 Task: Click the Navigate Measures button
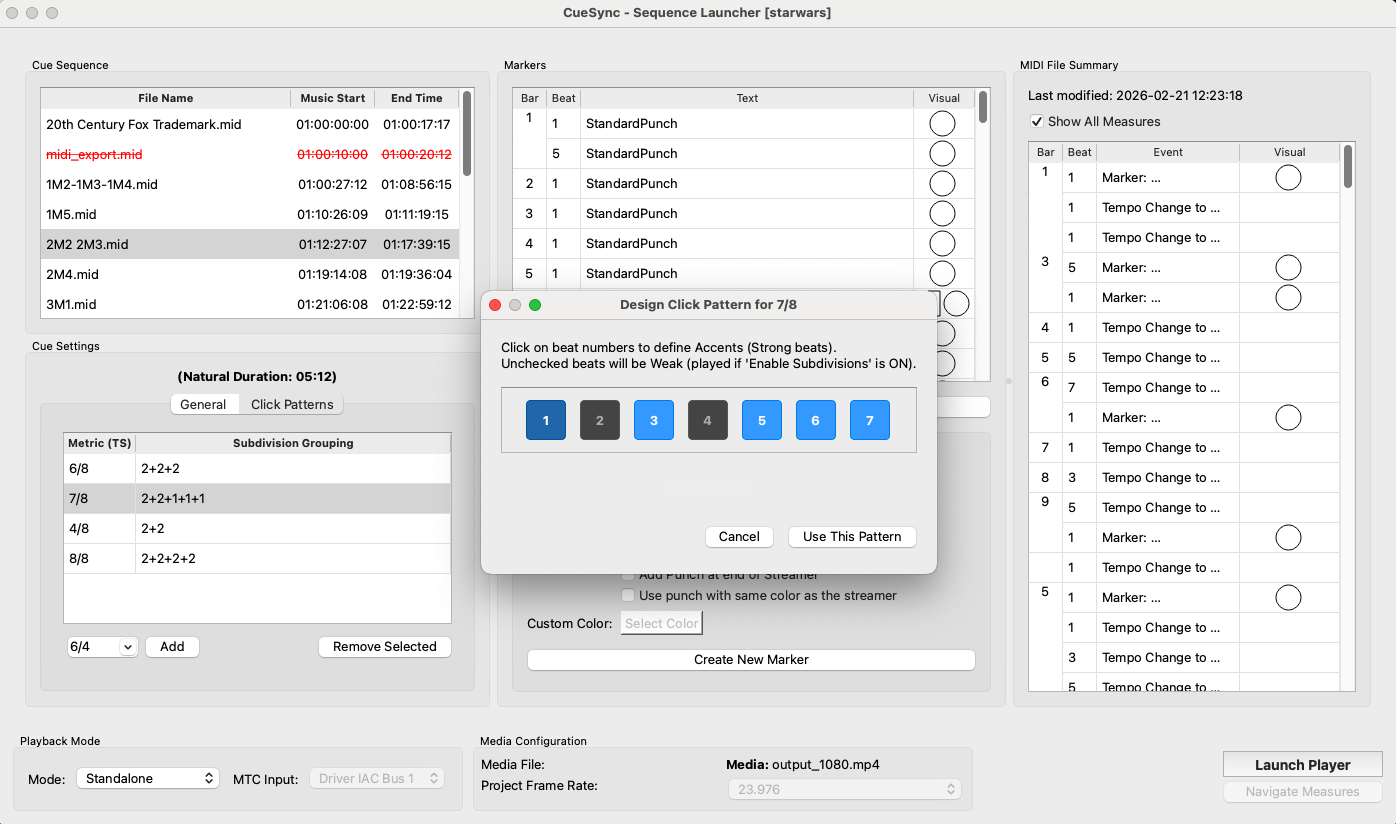coord(1302,792)
